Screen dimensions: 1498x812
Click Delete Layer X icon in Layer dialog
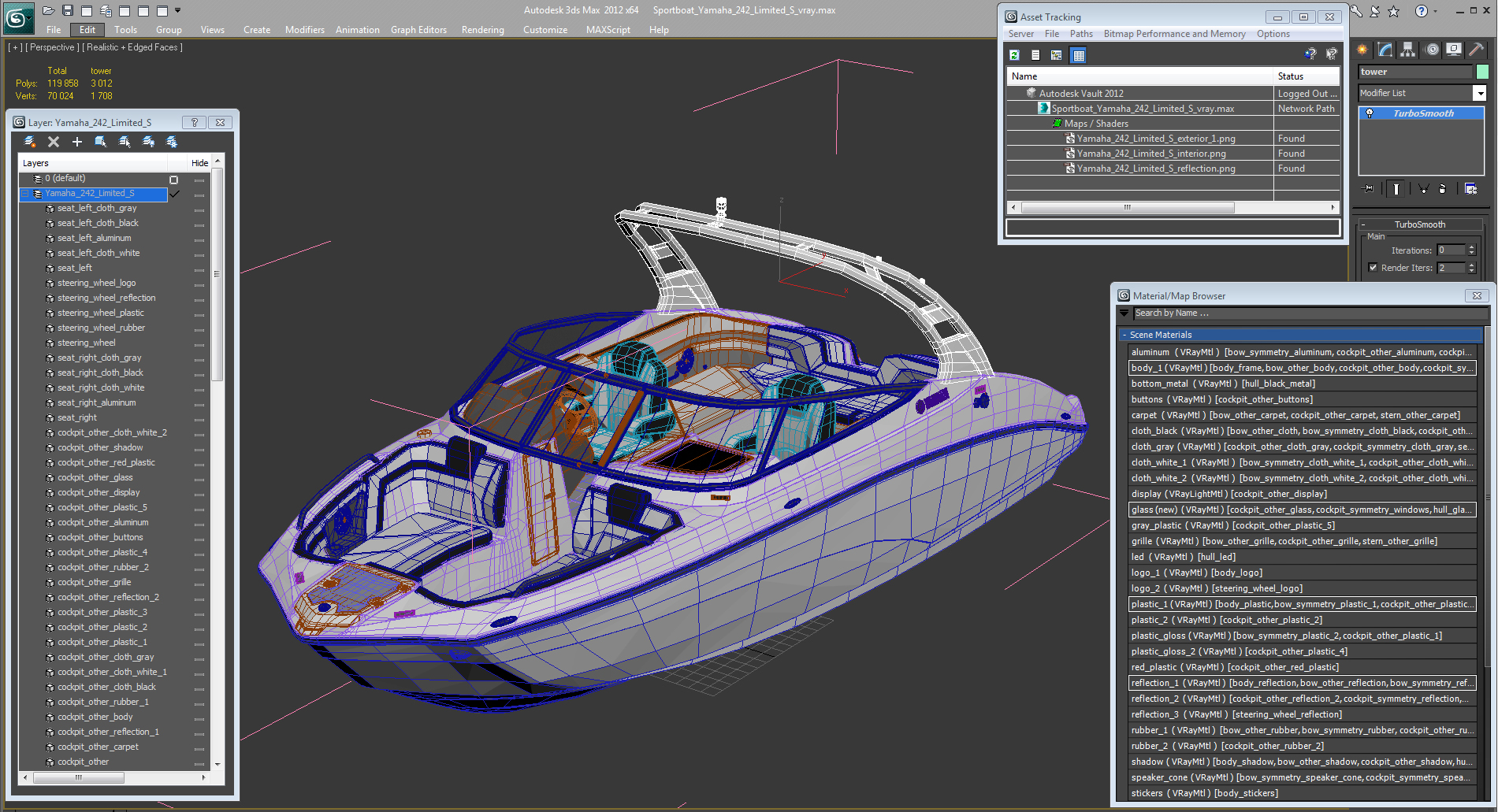(x=54, y=142)
